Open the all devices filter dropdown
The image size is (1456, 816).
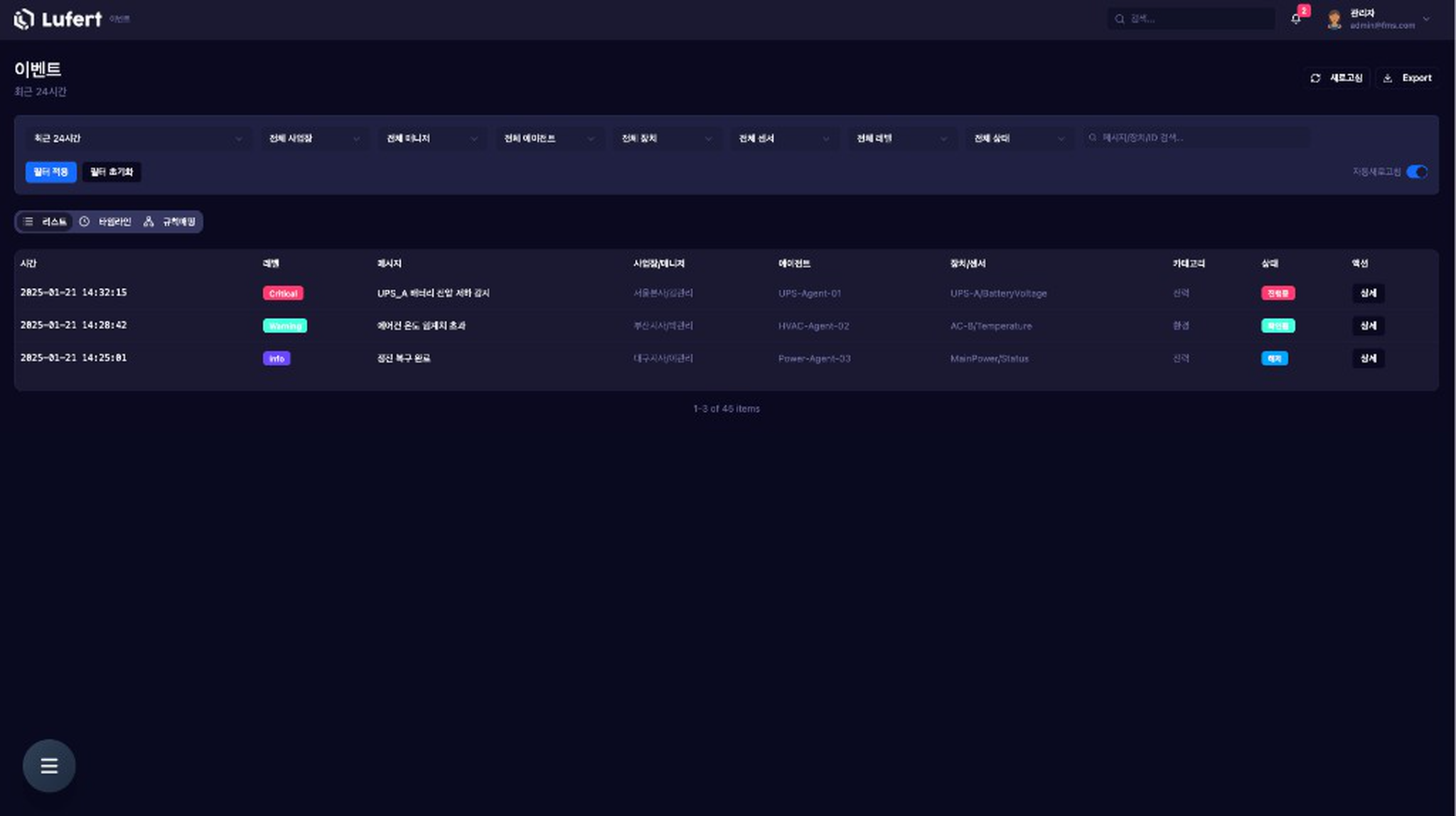[667, 139]
